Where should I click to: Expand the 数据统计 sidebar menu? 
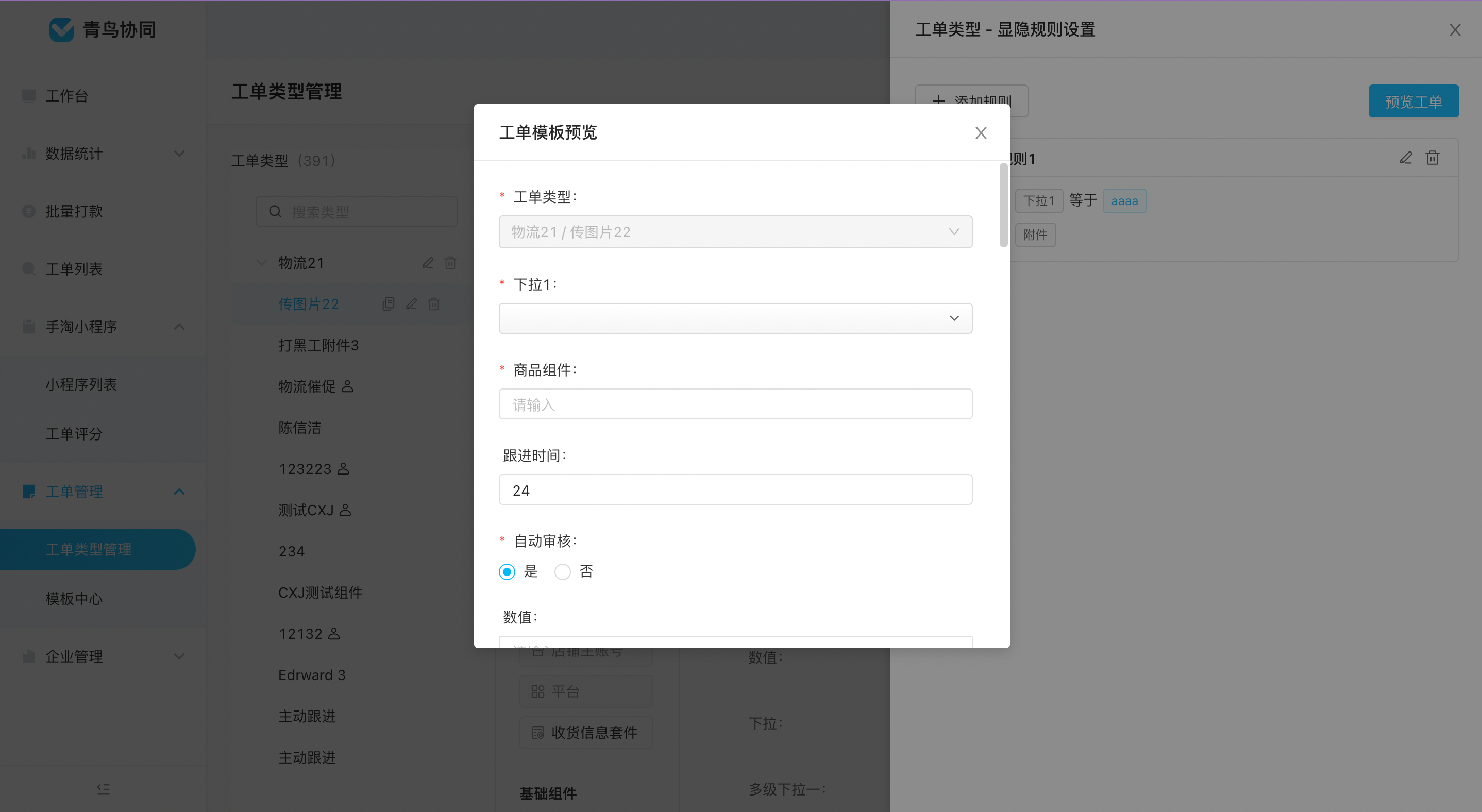pos(179,154)
